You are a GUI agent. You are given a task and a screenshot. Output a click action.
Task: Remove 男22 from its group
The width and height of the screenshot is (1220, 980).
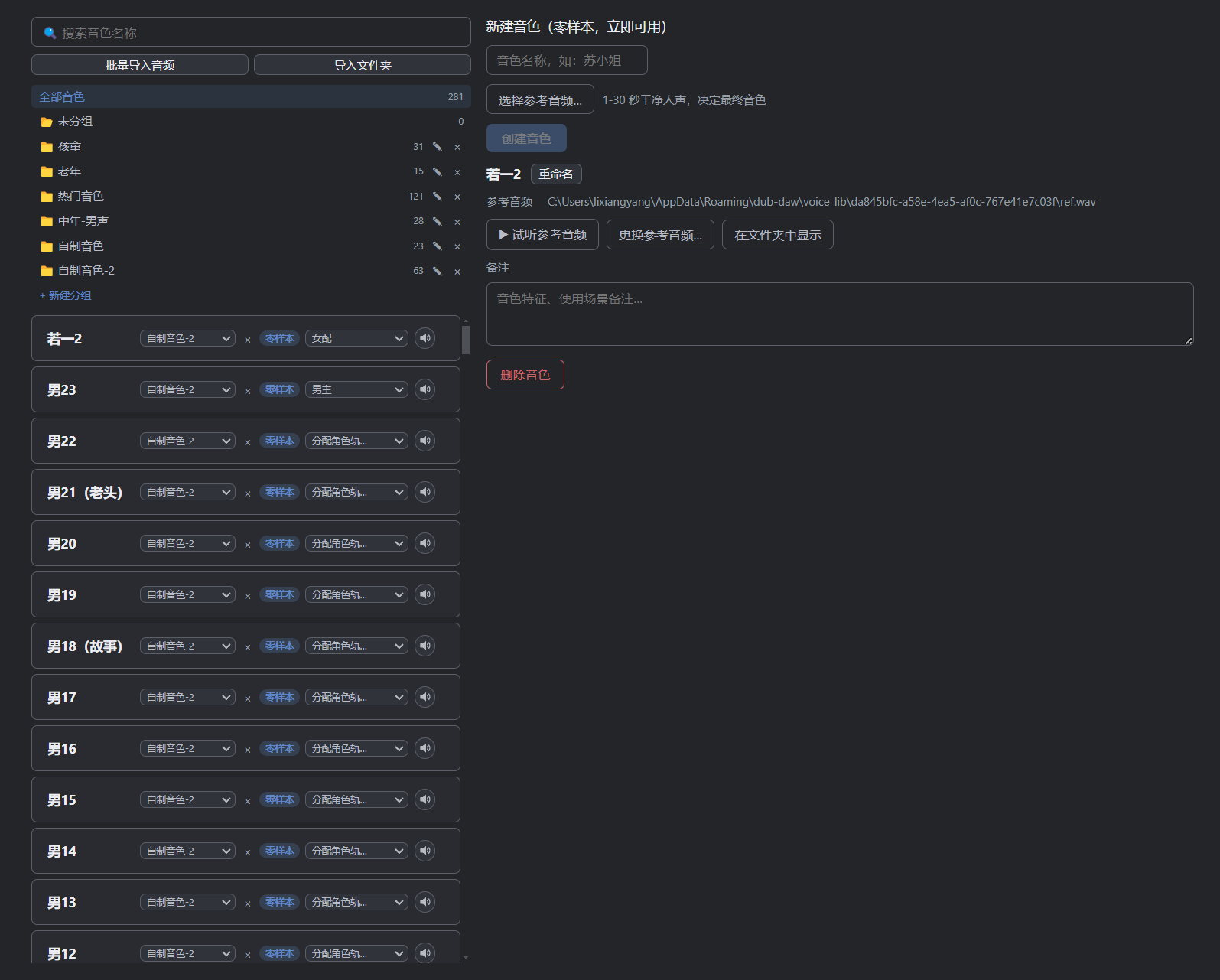click(x=248, y=442)
